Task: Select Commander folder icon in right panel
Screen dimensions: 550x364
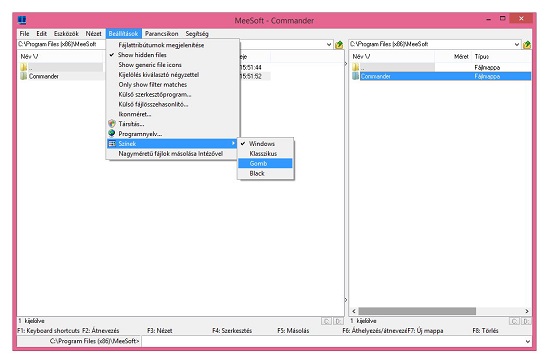Action: point(355,76)
